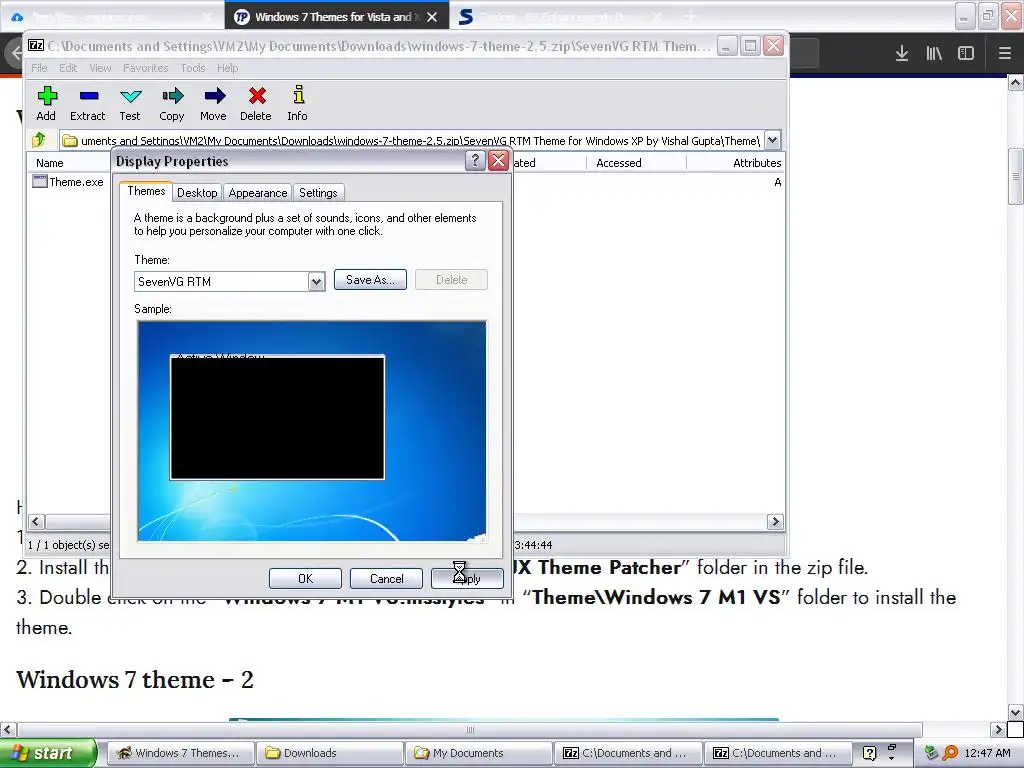The height and width of the screenshot is (768, 1024).
Task: Click browser page scrollbar up arrow
Action: pos(1015,82)
